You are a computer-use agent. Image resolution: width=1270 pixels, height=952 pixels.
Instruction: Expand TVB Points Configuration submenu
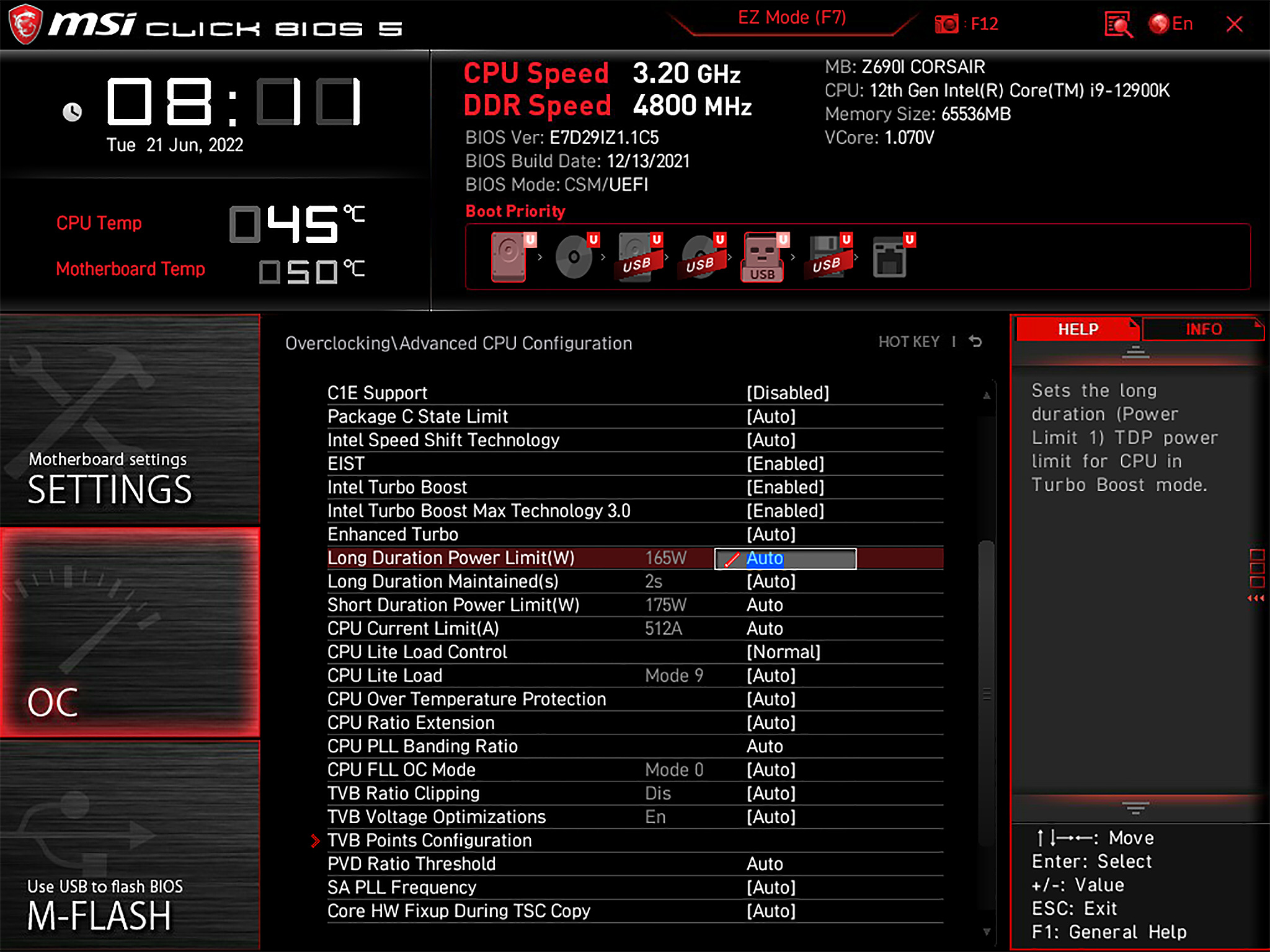coord(429,840)
